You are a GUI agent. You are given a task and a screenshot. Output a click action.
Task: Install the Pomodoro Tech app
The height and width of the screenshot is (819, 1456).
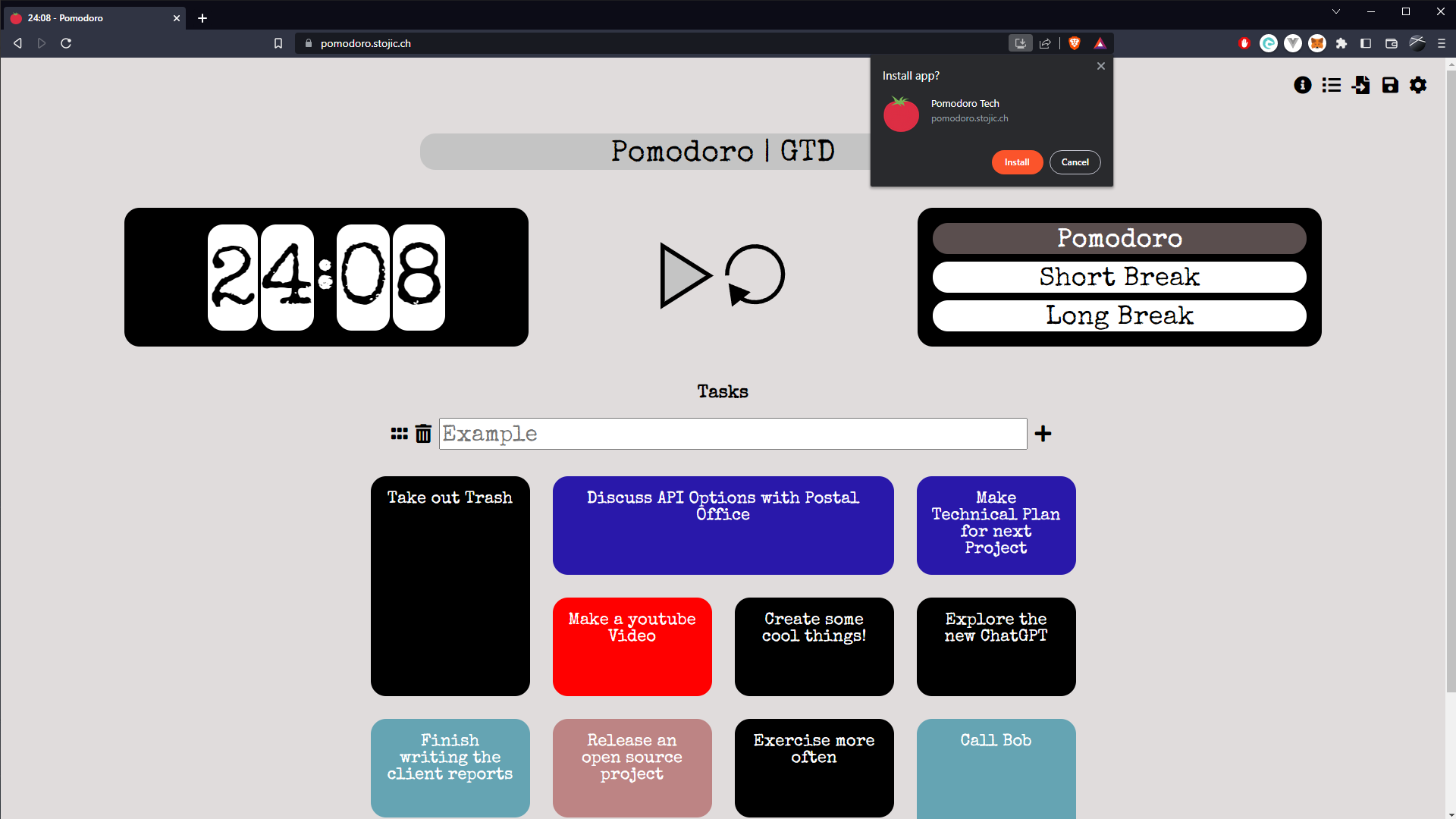tap(1017, 162)
